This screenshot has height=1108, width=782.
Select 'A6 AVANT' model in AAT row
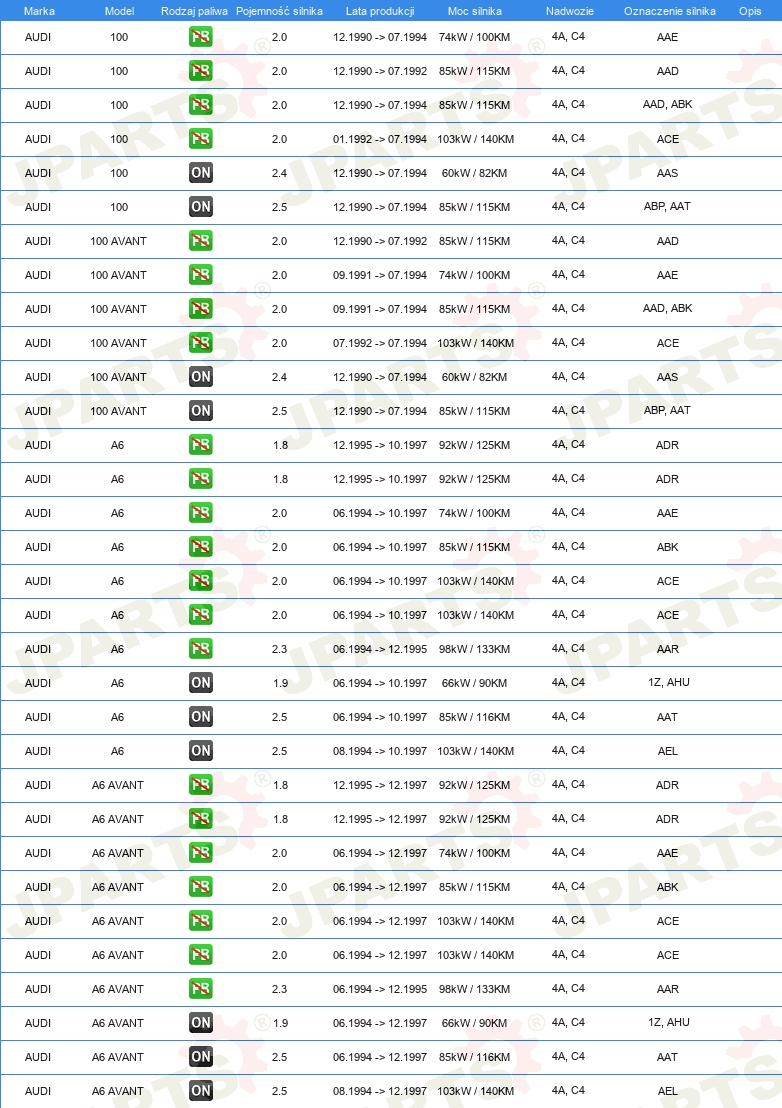(x=118, y=1057)
